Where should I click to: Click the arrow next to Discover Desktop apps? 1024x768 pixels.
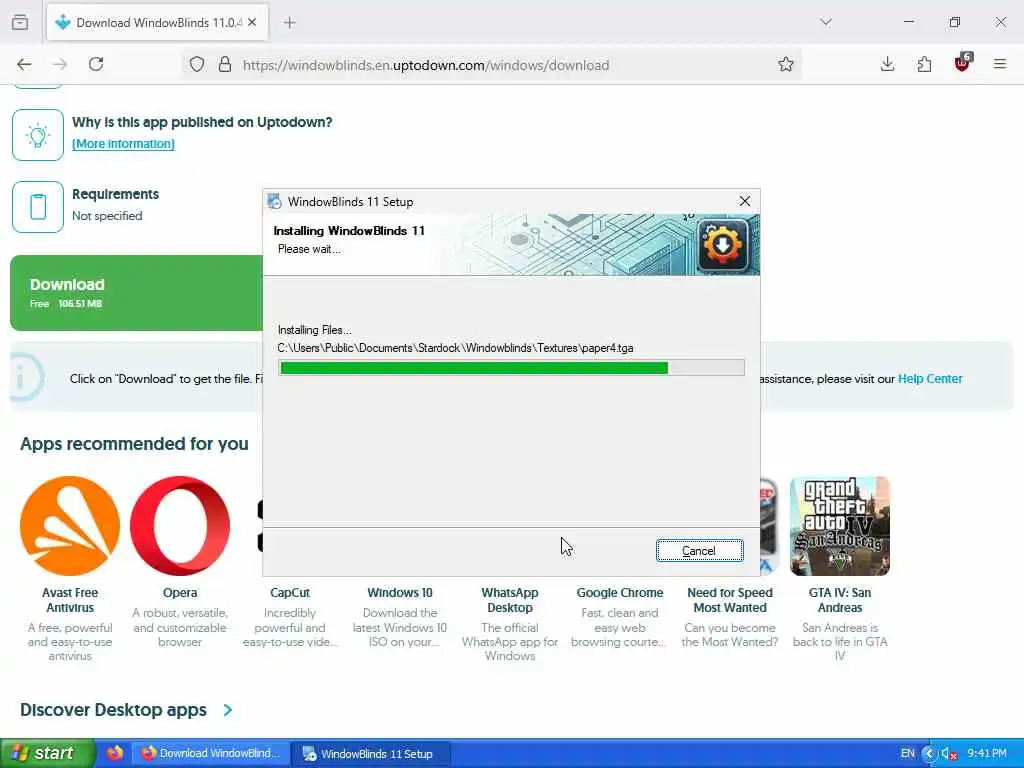227,710
